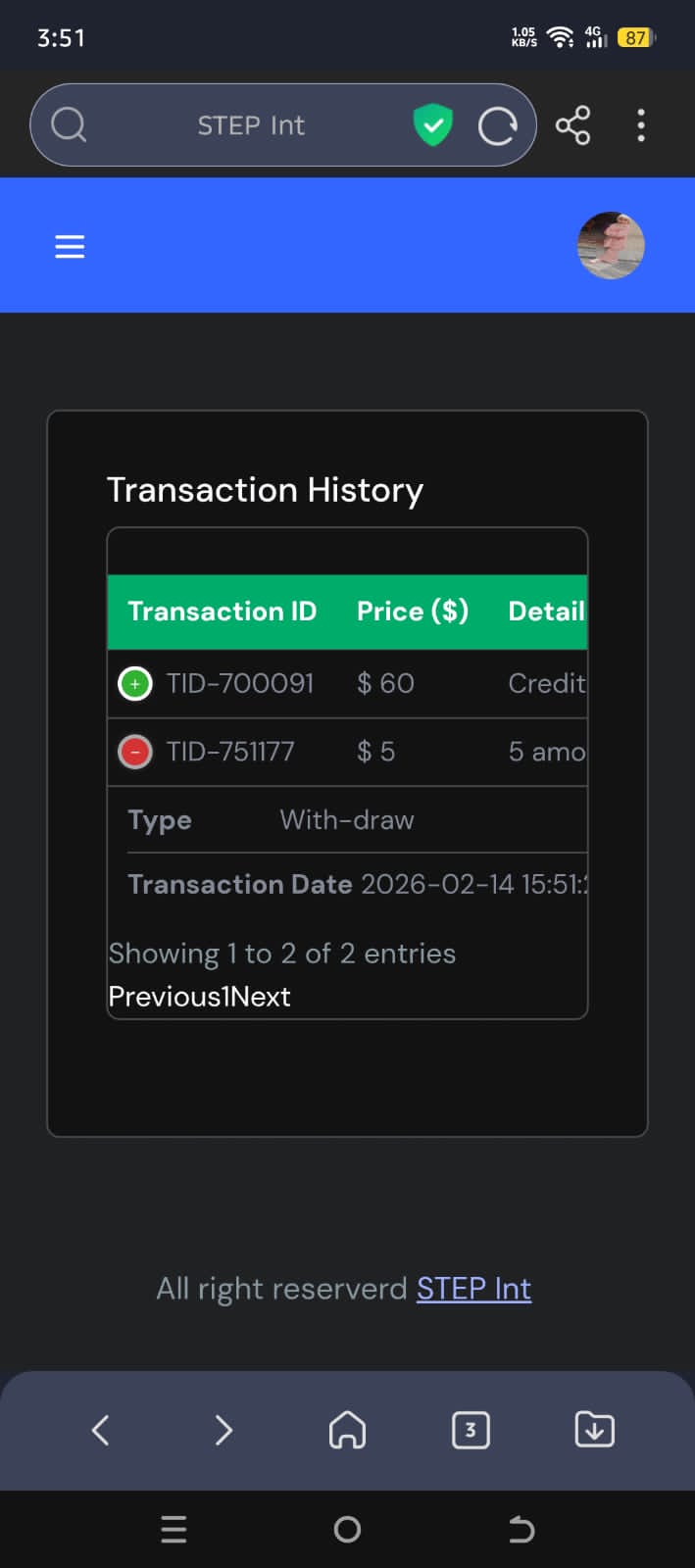695x1568 pixels.
Task: Tap the search magnifier icon
Action: pos(69,125)
